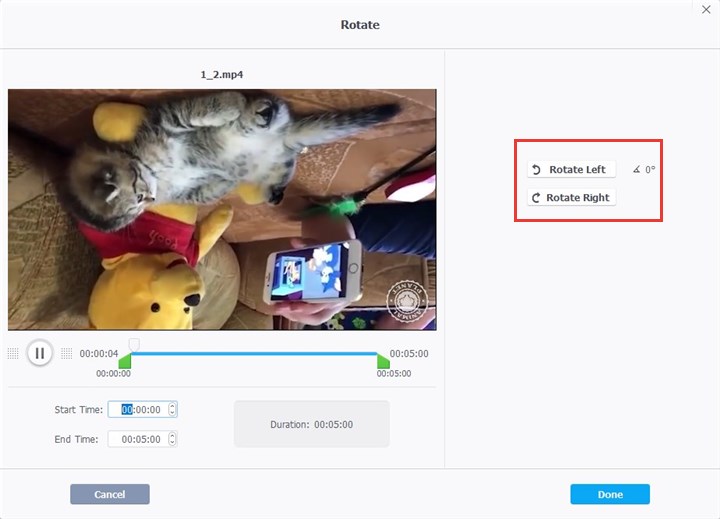720x519 pixels.
Task: Click the angle icon beside 0°
Action: [x=636, y=169]
